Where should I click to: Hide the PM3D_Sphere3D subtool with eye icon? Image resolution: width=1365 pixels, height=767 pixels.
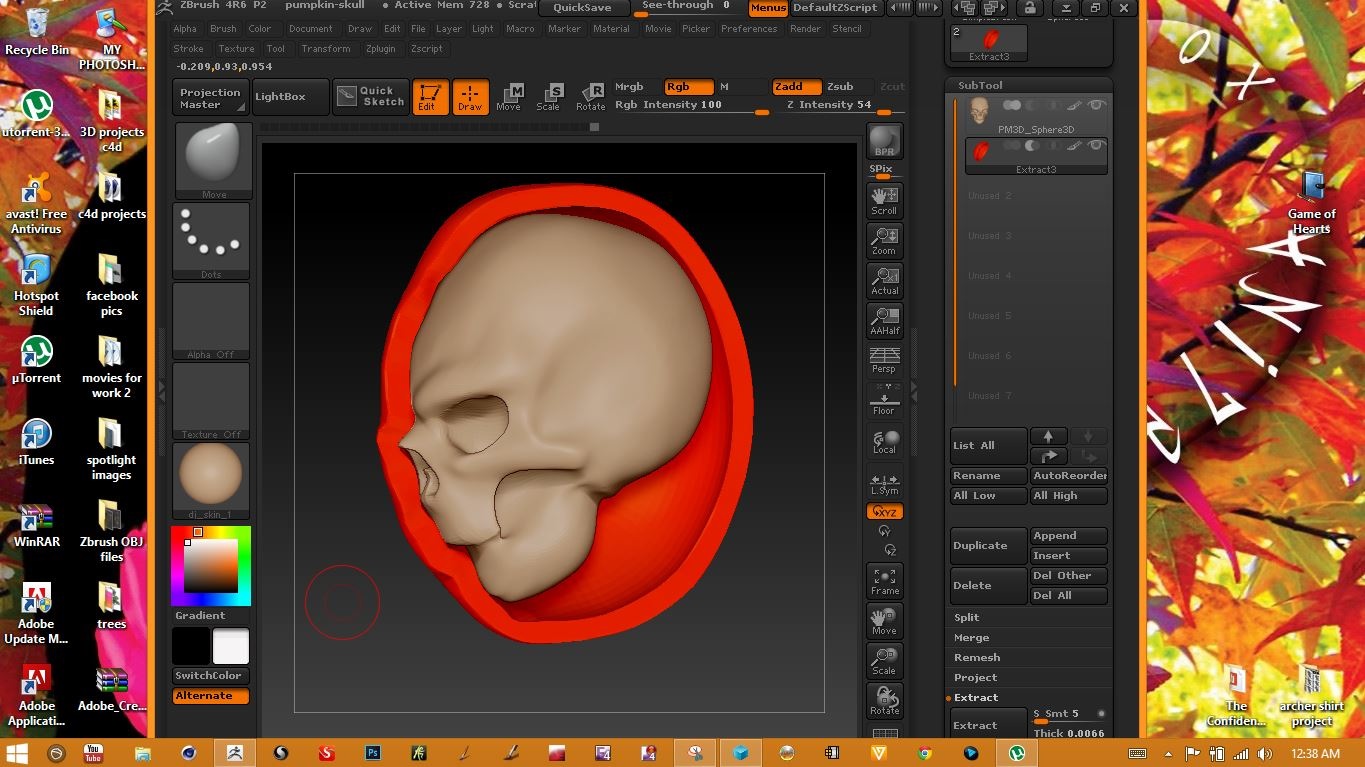pyautogui.click(x=1096, y=105)
